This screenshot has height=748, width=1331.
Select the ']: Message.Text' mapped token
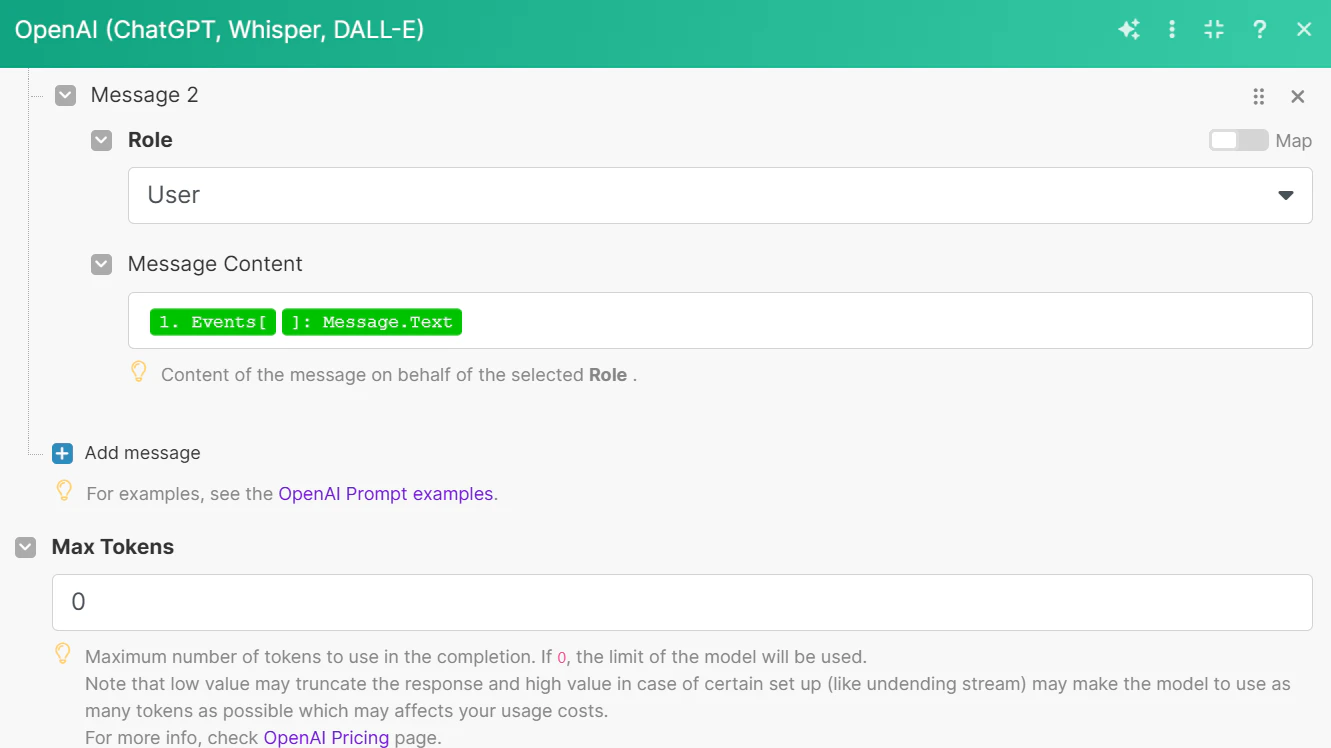click(372, 322)
